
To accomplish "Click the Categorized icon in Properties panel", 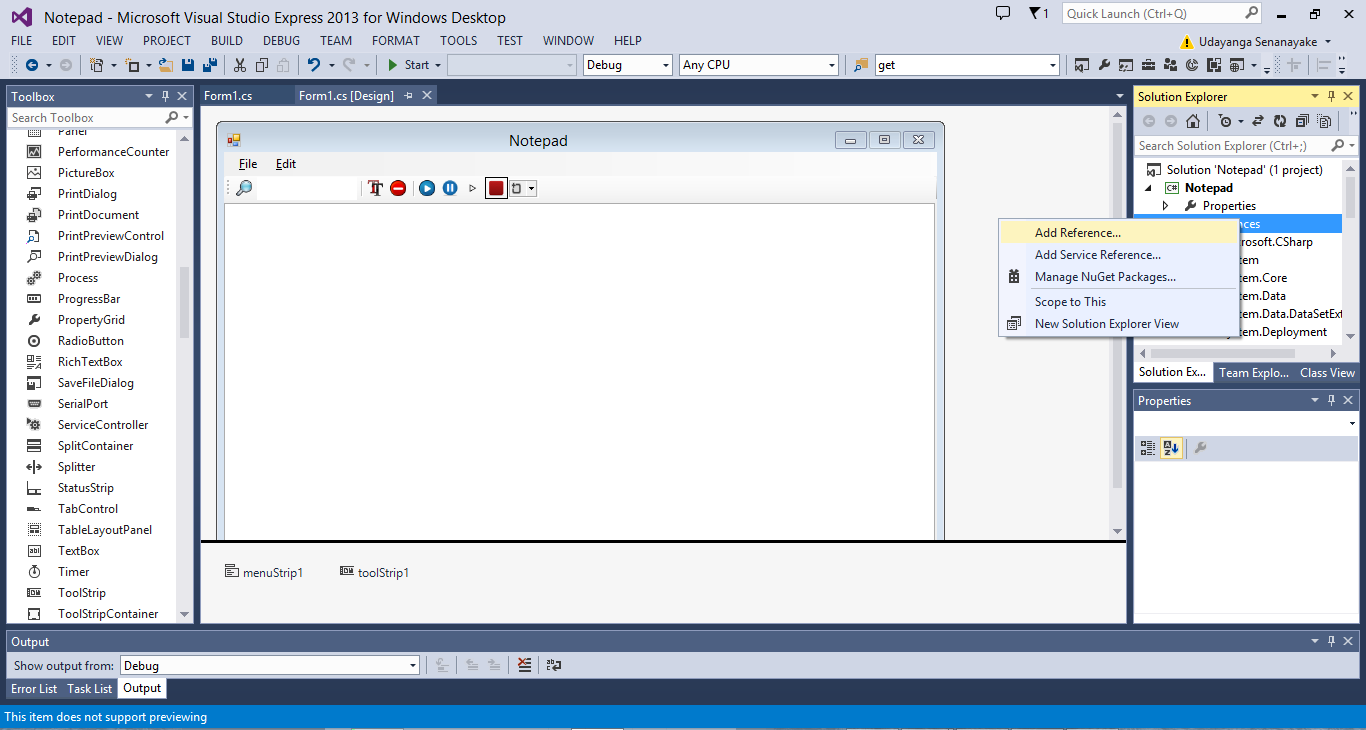I will coord(1148,448).
